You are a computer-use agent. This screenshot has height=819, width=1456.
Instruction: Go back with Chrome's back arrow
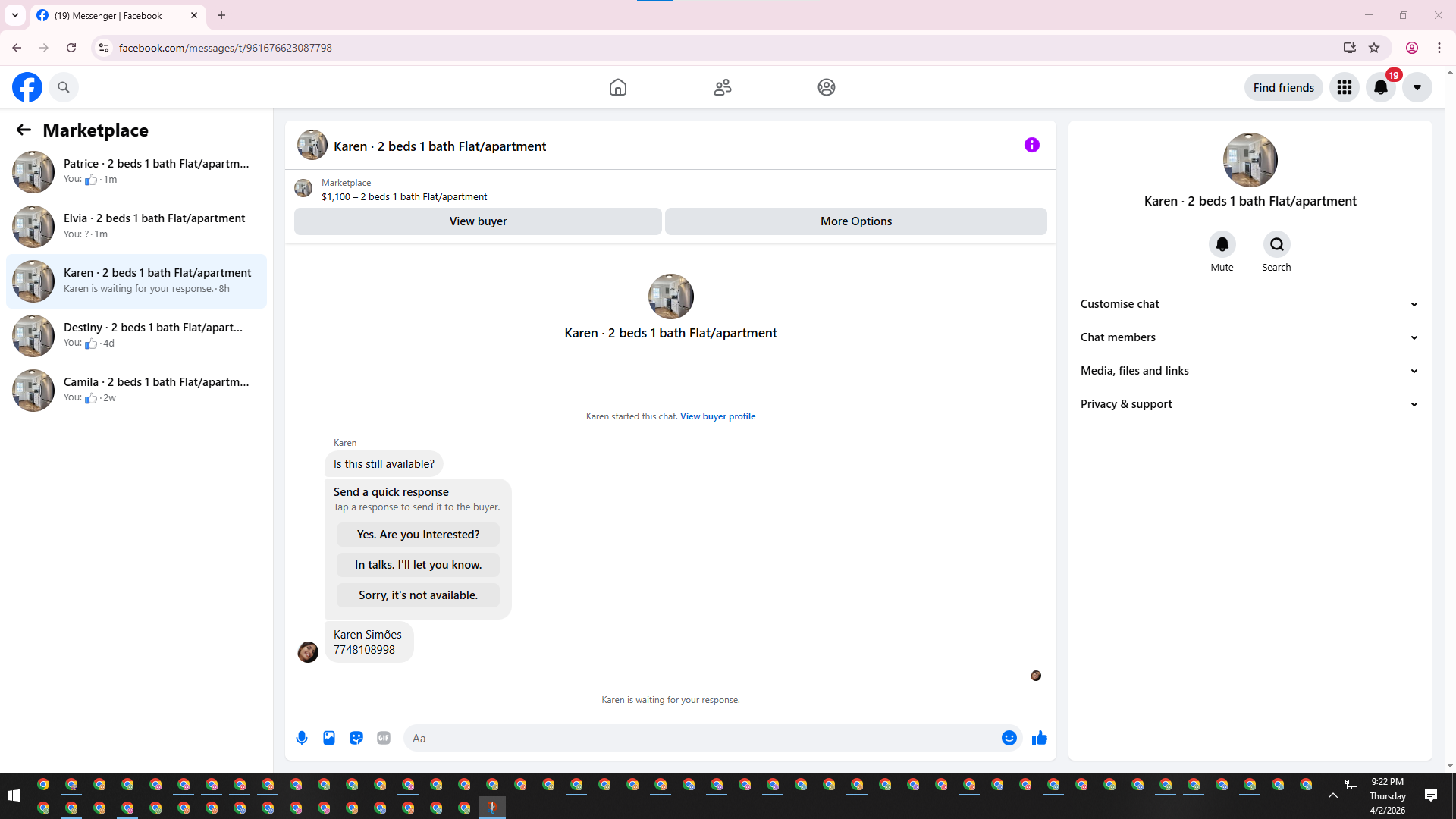(x=17, y=48)
